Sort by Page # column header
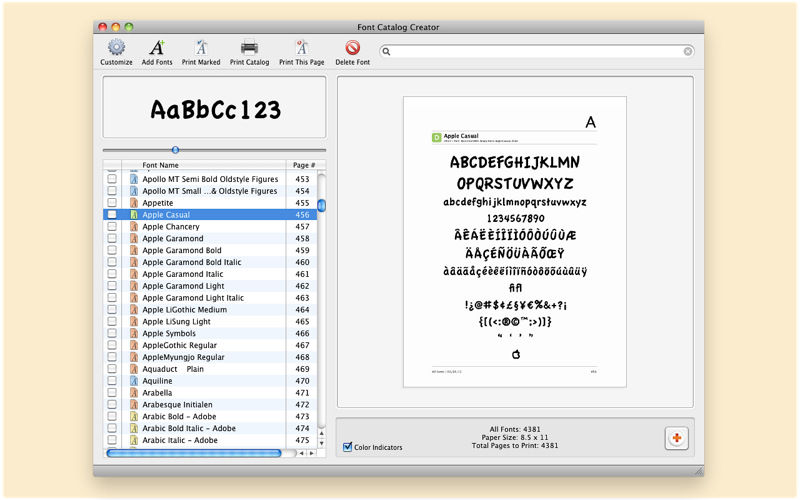 304,165
